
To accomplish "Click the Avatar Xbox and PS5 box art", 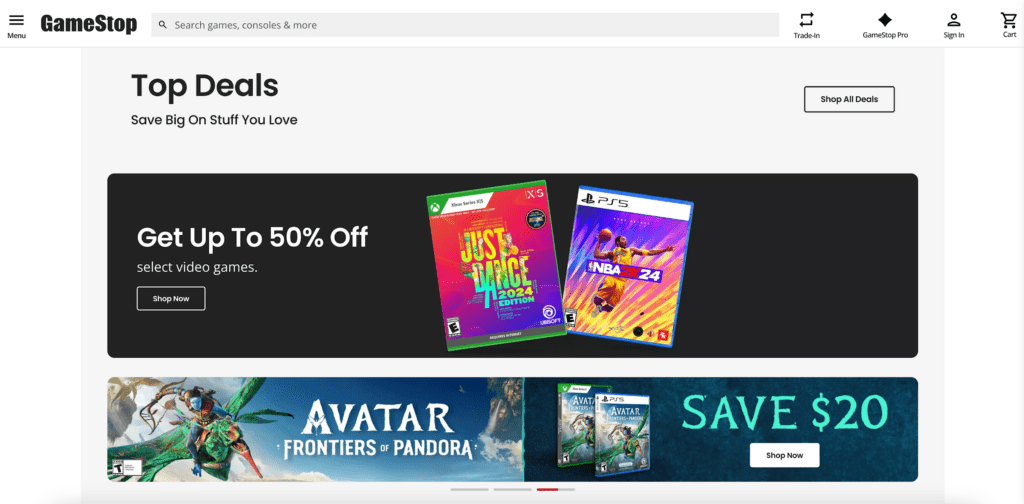I will pos(603,429).
